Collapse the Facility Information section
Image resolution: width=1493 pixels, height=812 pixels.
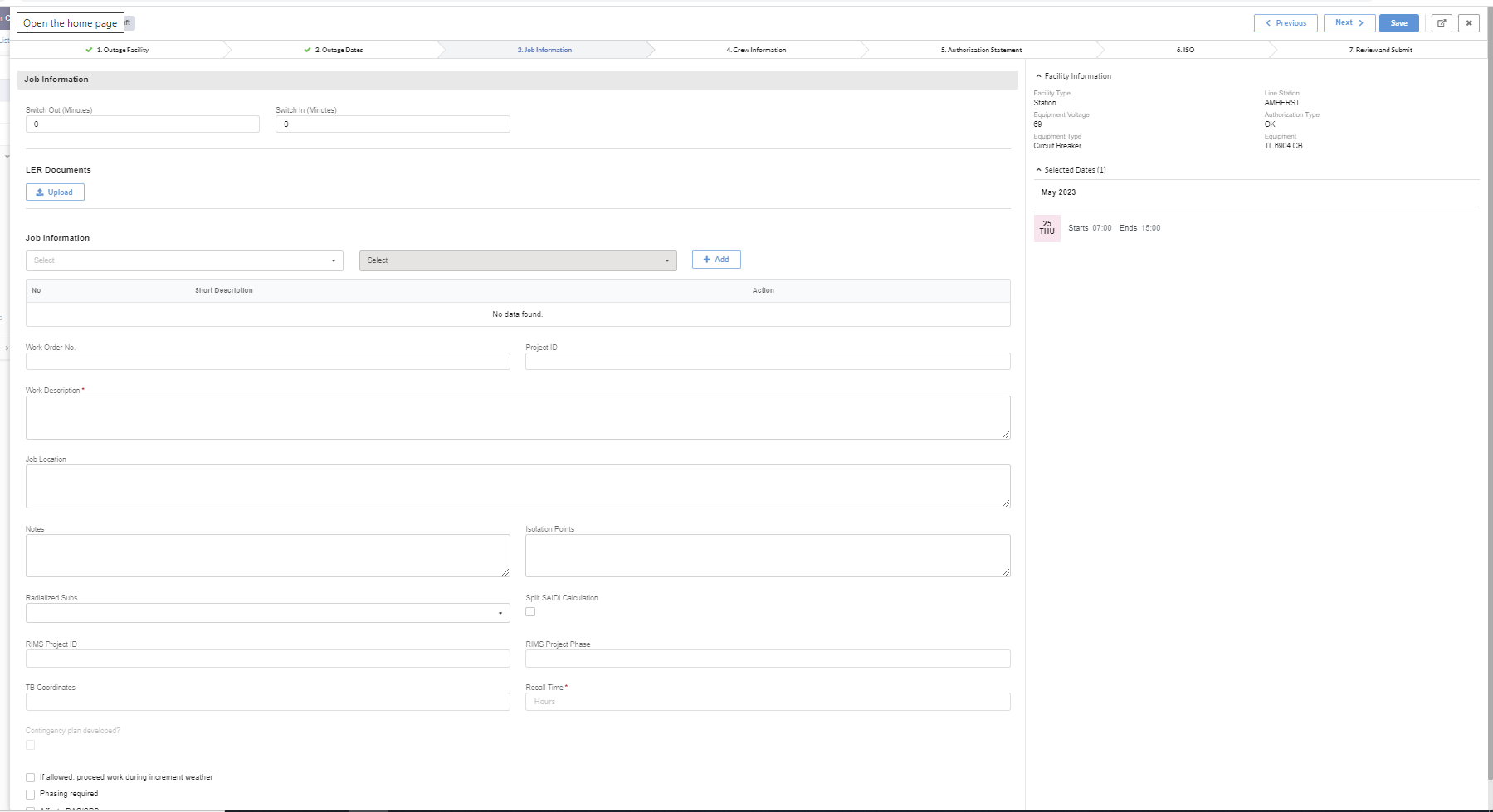(1039, 76)
